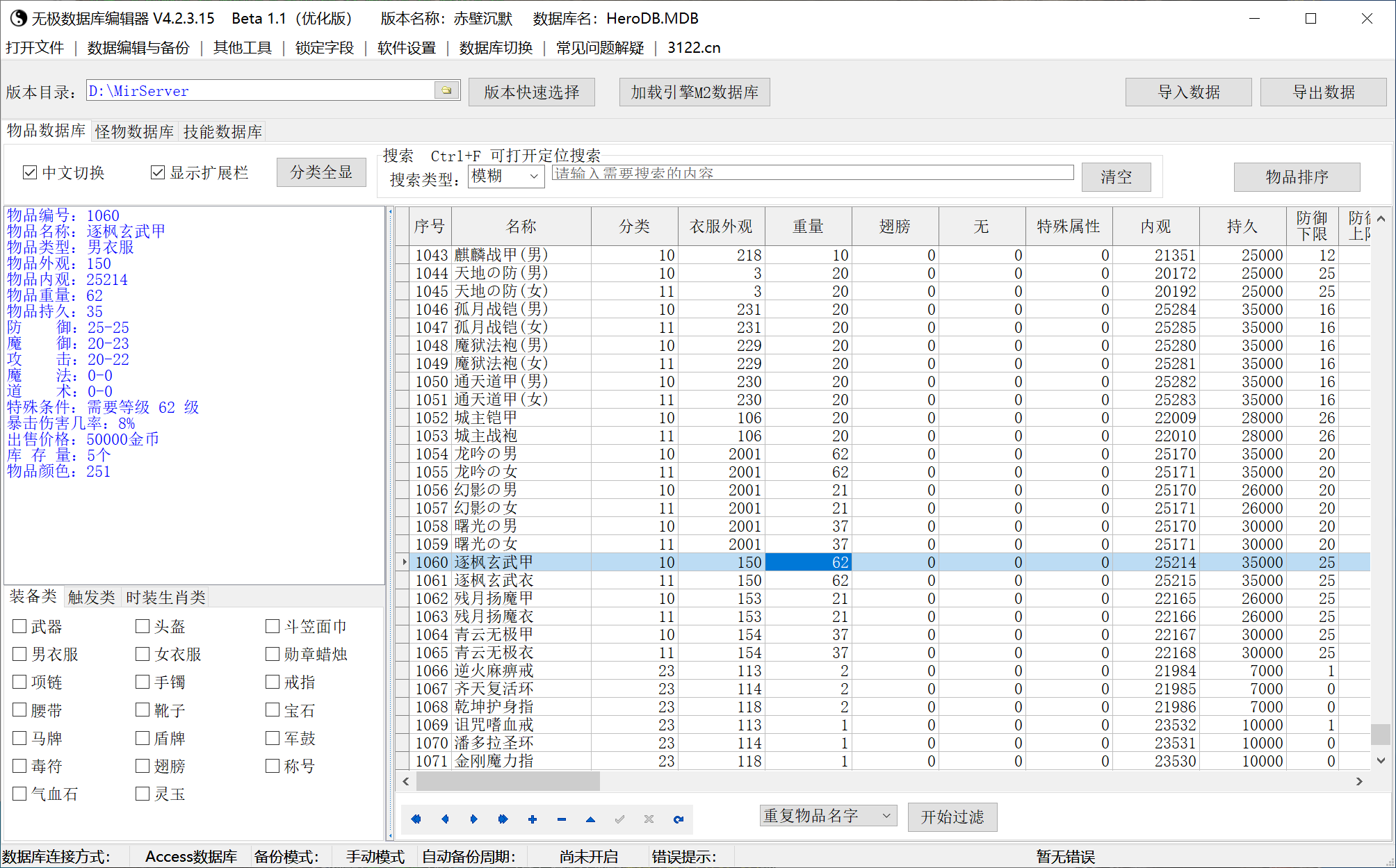
Task: Switch to the 技能数据库 tab
Action: [x=222, y=131]
